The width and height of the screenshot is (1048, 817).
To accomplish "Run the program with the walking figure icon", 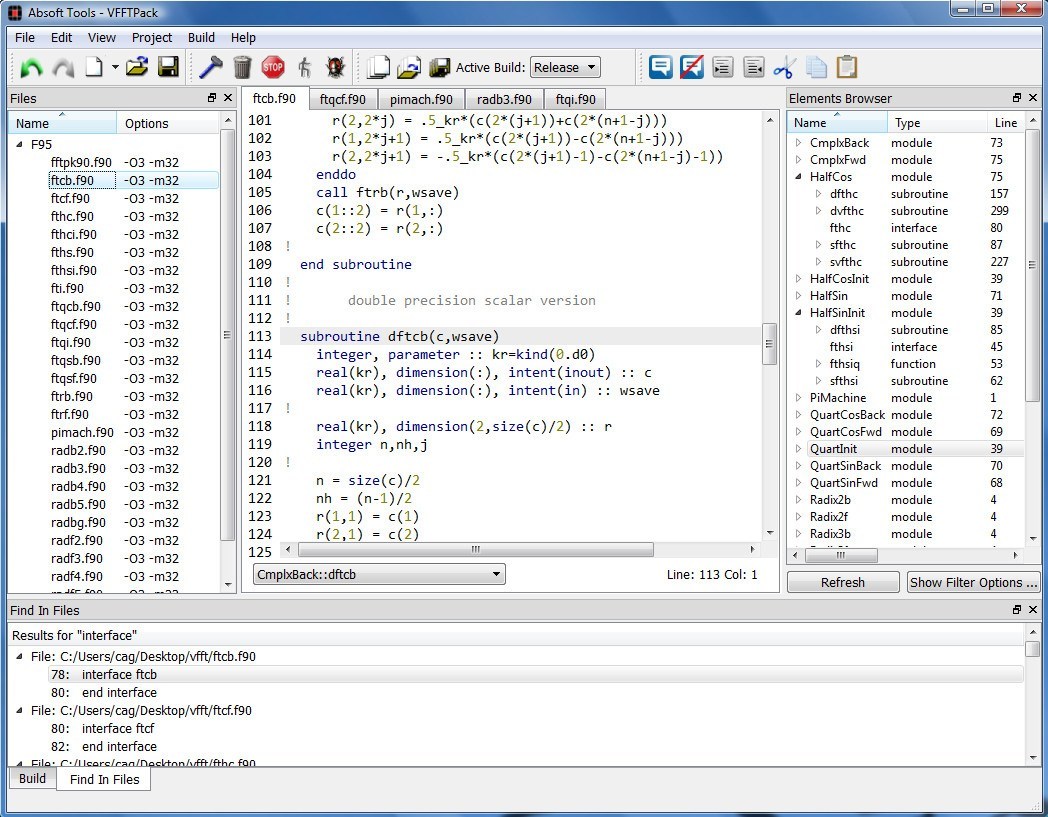I will (305, 67).
